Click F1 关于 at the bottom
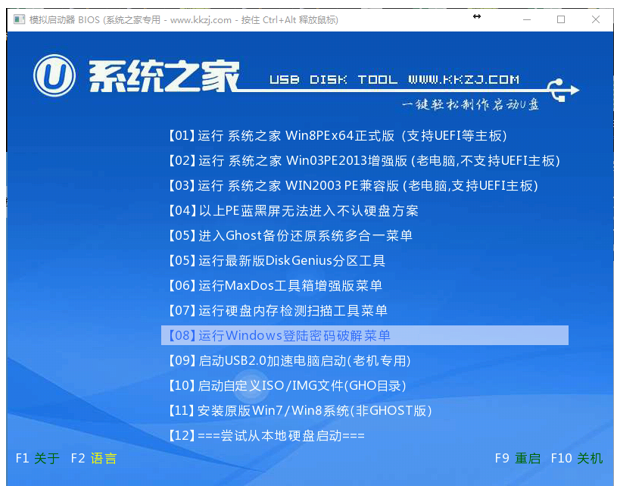The width and height of the screenshot is (619, 491). [38, 458]
